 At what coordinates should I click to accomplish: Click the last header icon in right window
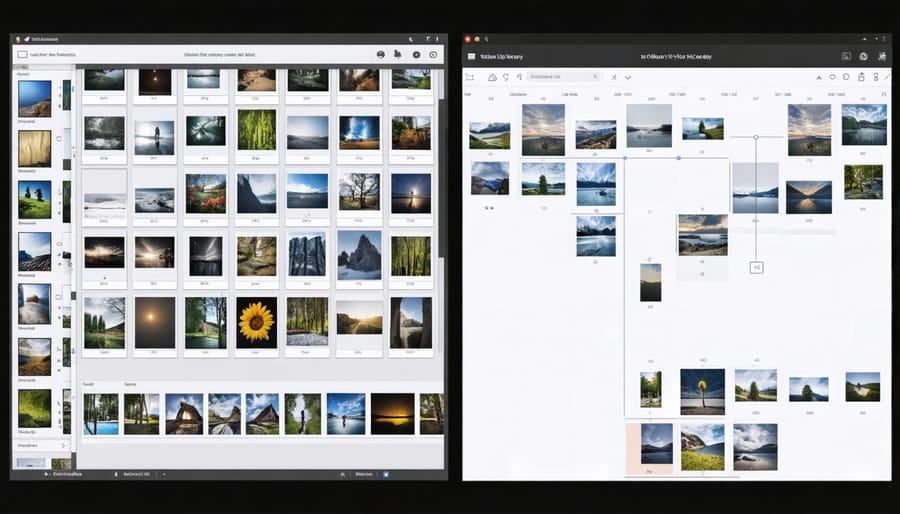(x=882, y=56)
